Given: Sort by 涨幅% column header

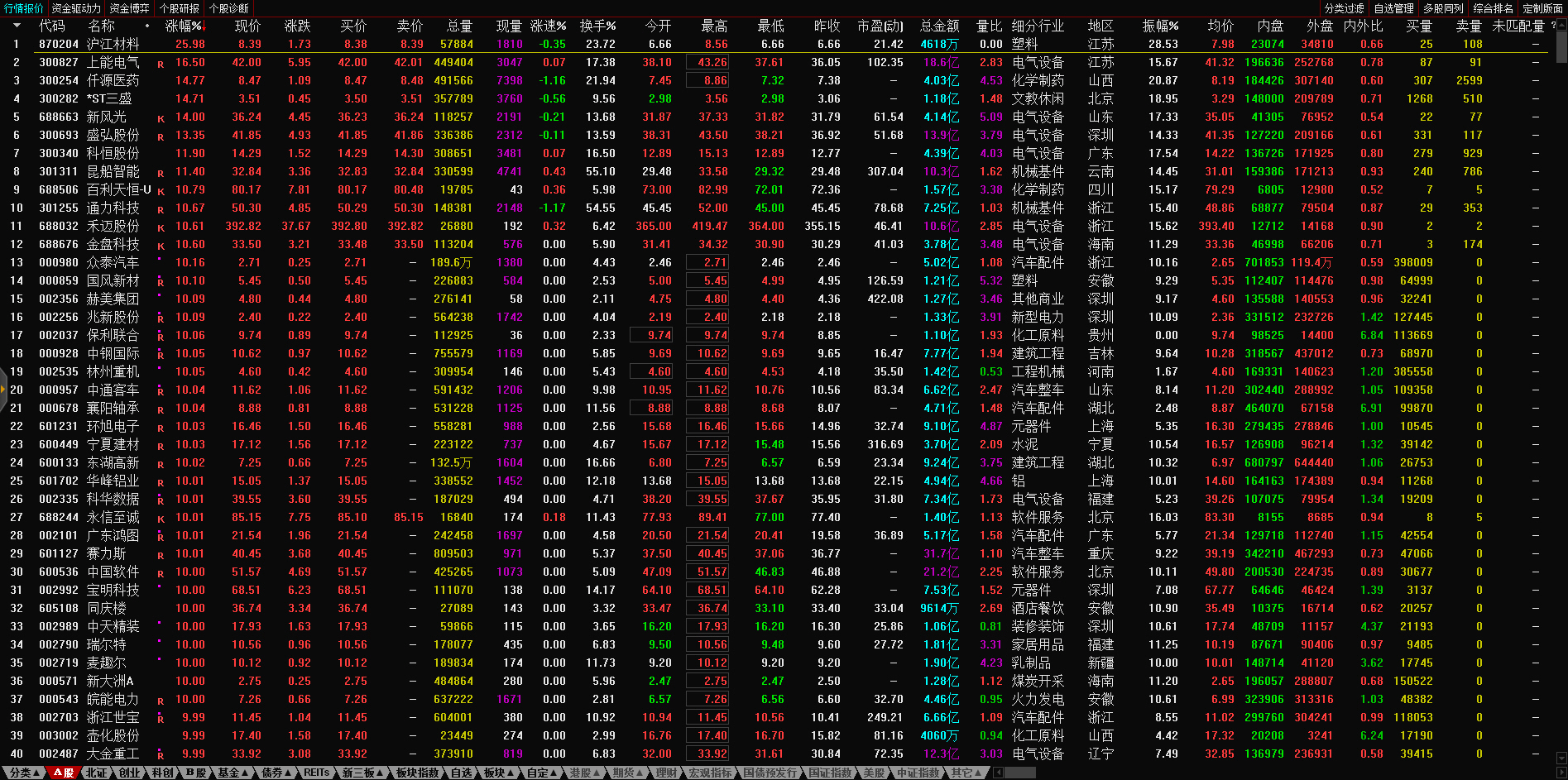Looking at the screenshot, I should [184, 26].
